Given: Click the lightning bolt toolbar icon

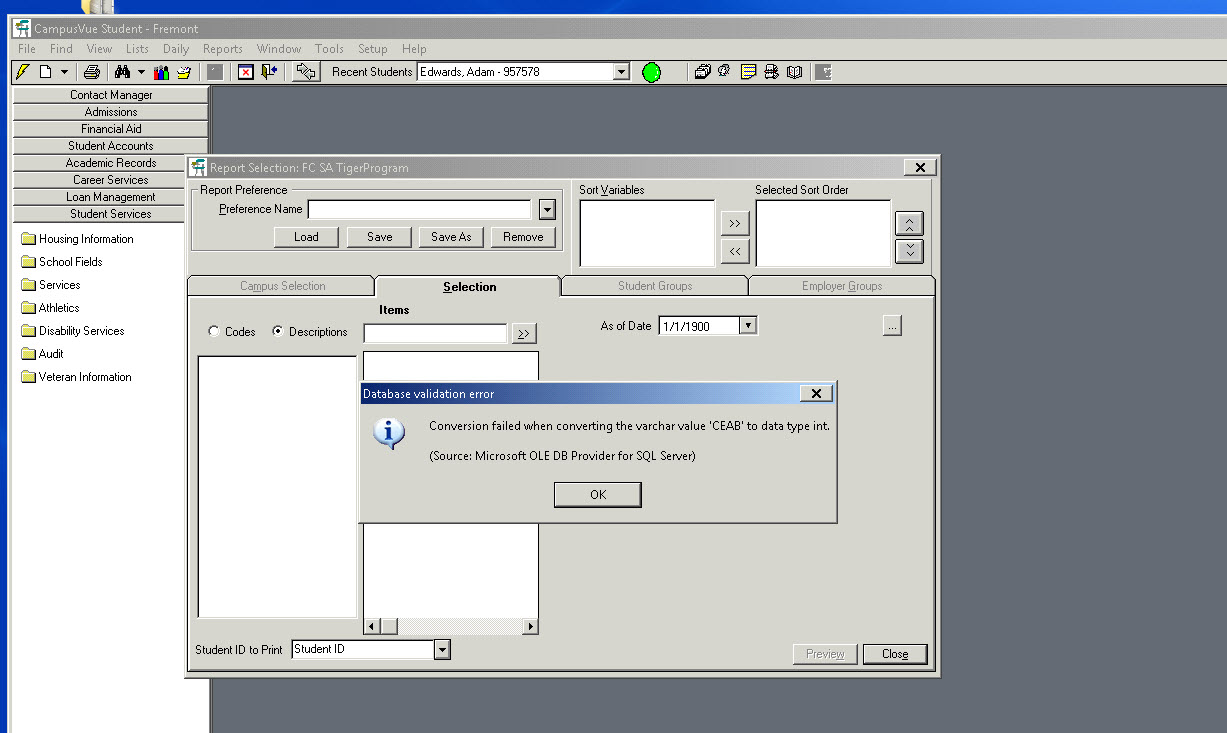Looking at the screenshot, I should tap(21, 71).
